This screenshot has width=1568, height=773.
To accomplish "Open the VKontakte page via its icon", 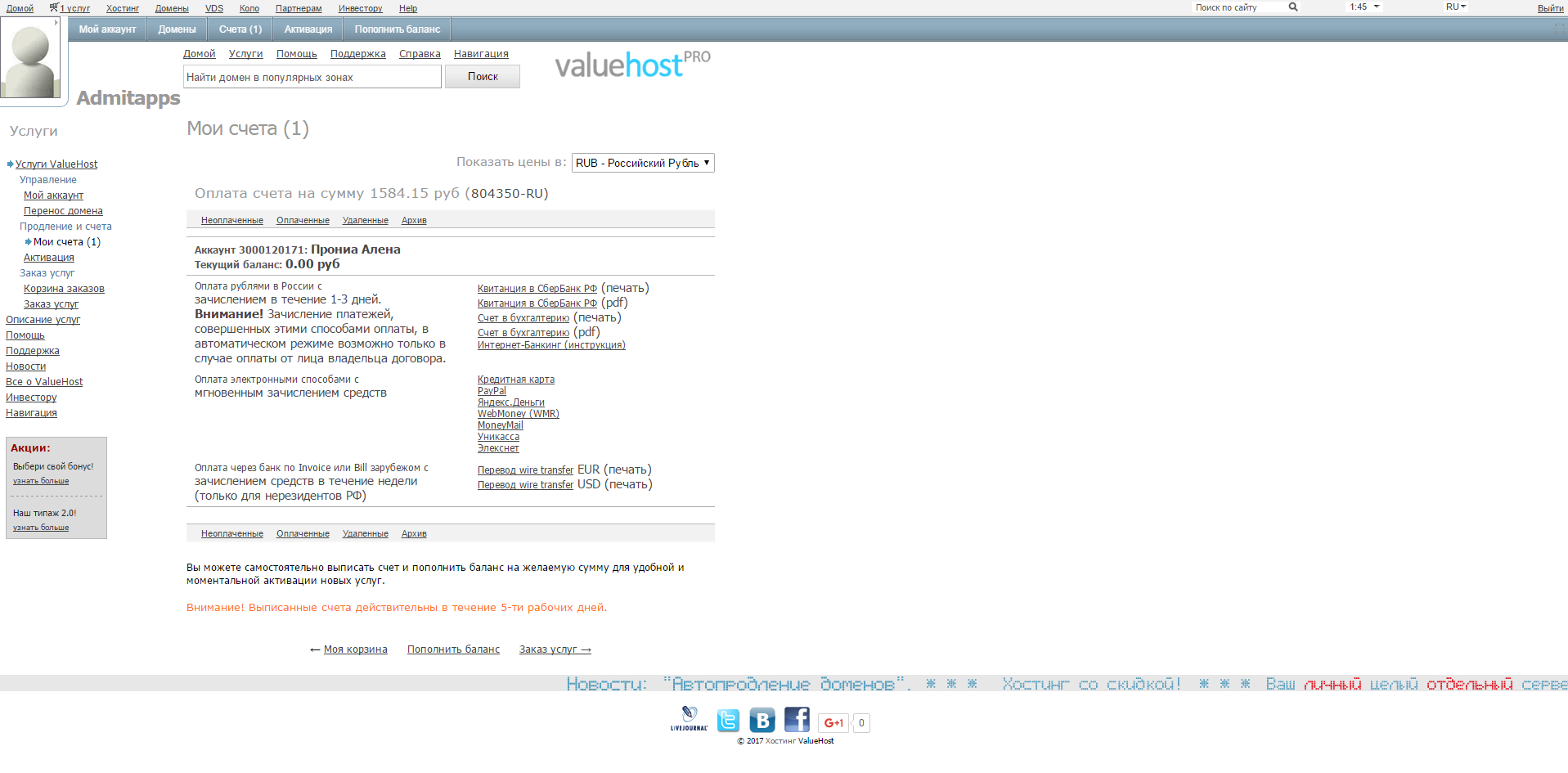I will pos(762,720).
